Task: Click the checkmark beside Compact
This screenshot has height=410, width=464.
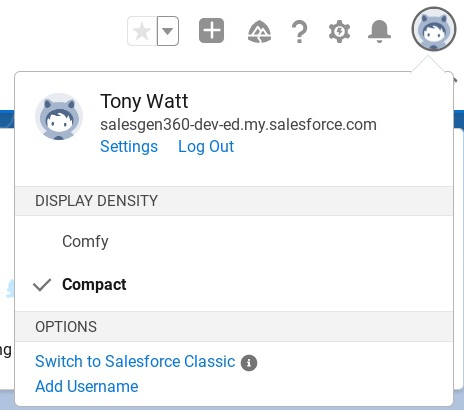Action: coord(42,285)
